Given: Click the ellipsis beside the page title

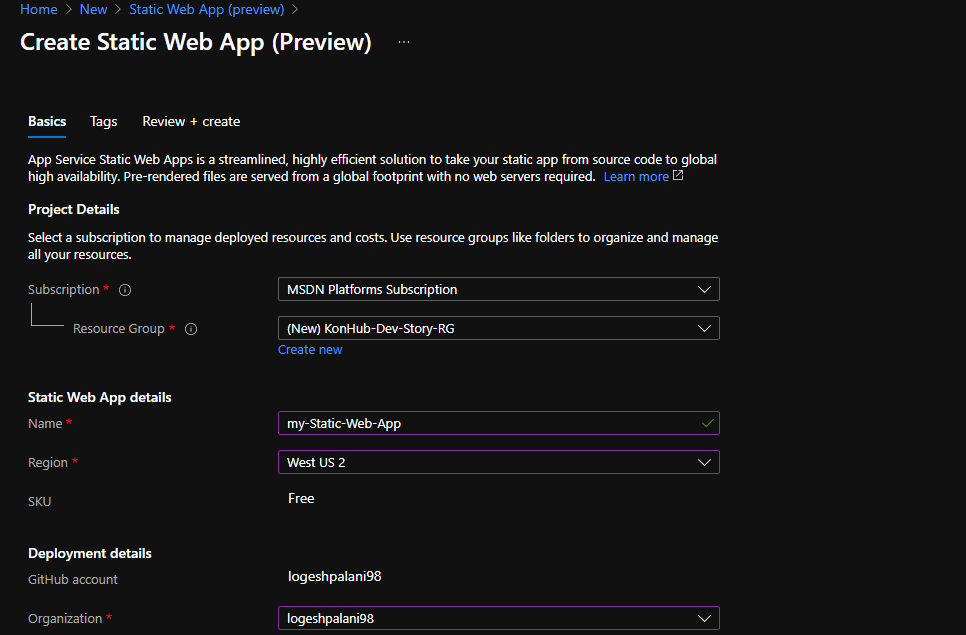Looking at the screenshot, I should [403, 42].
